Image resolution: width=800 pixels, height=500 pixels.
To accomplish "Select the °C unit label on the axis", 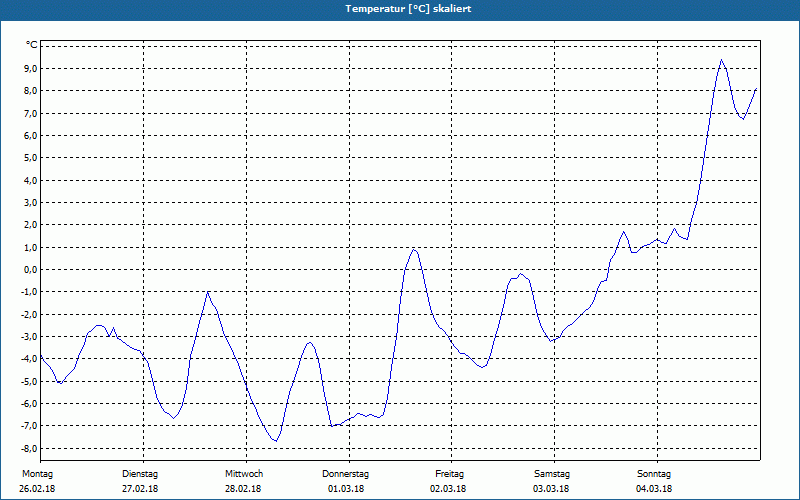I will click(32, 45).
